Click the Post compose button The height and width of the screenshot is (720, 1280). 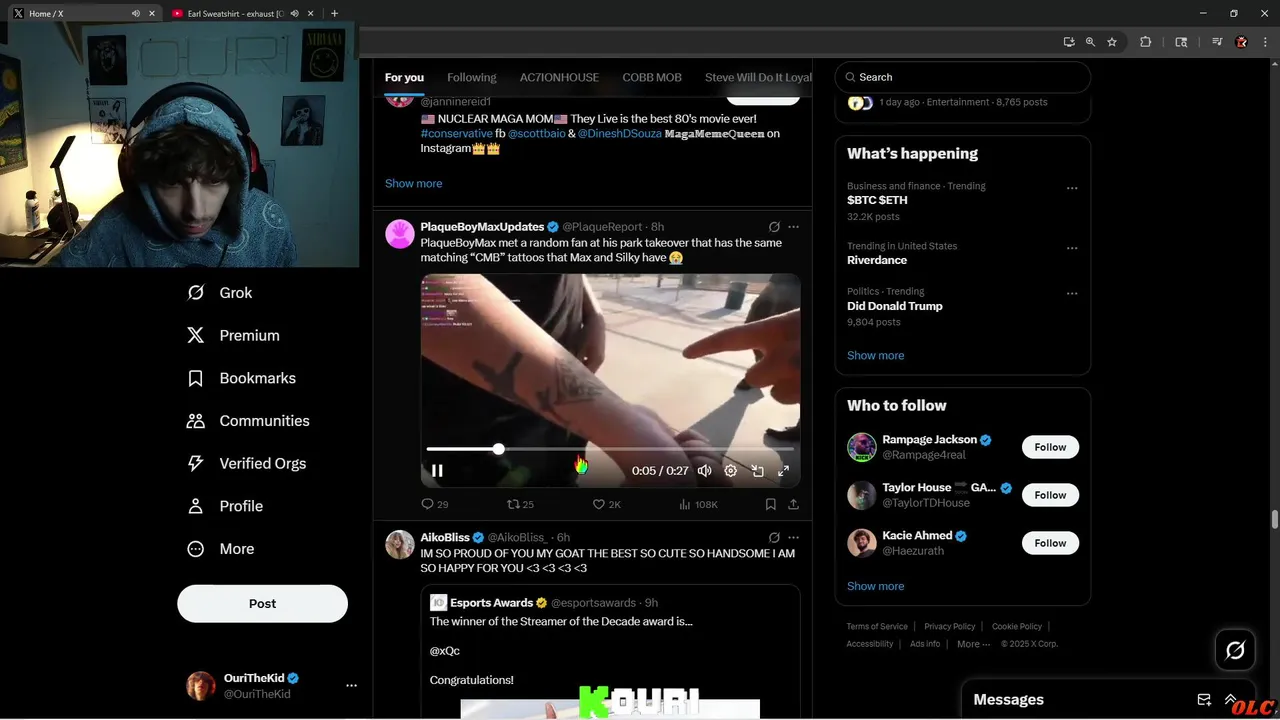click(262, 604)
